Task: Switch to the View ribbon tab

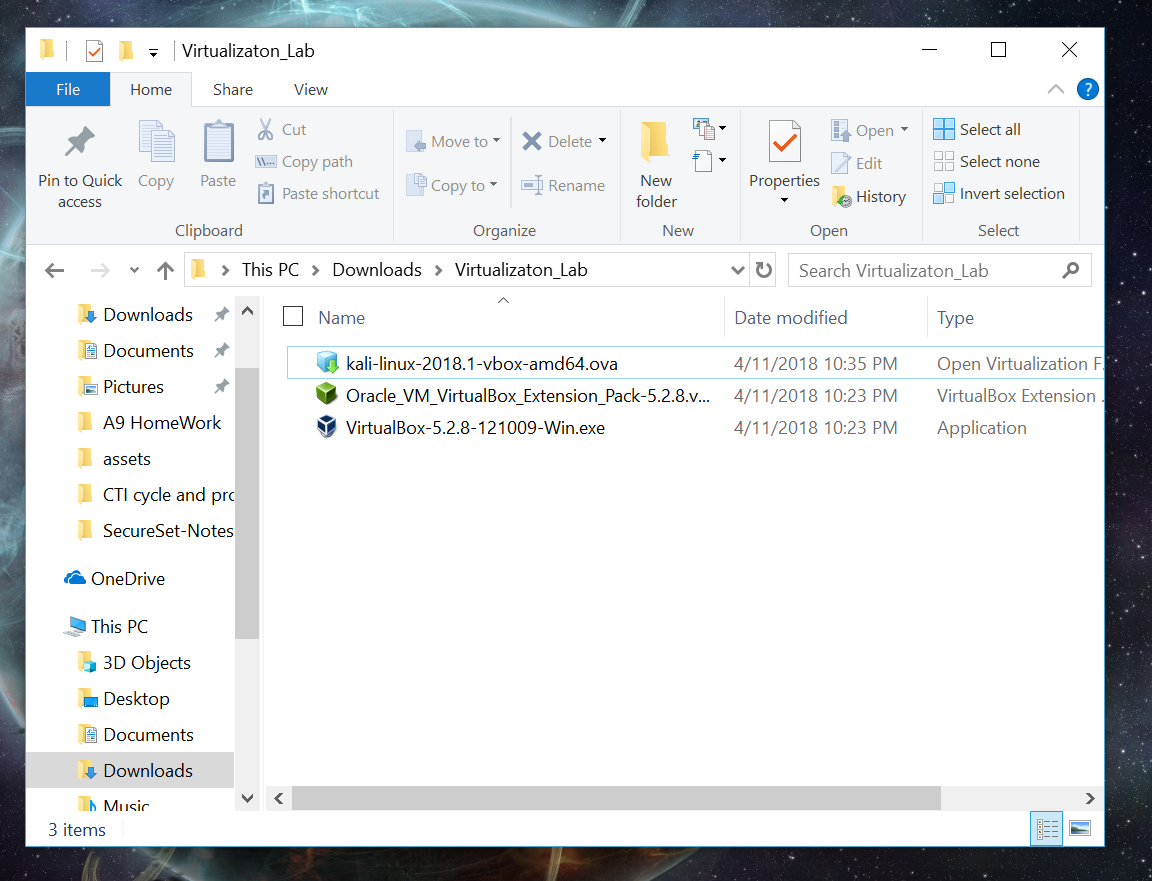Action: click(310, 89)
